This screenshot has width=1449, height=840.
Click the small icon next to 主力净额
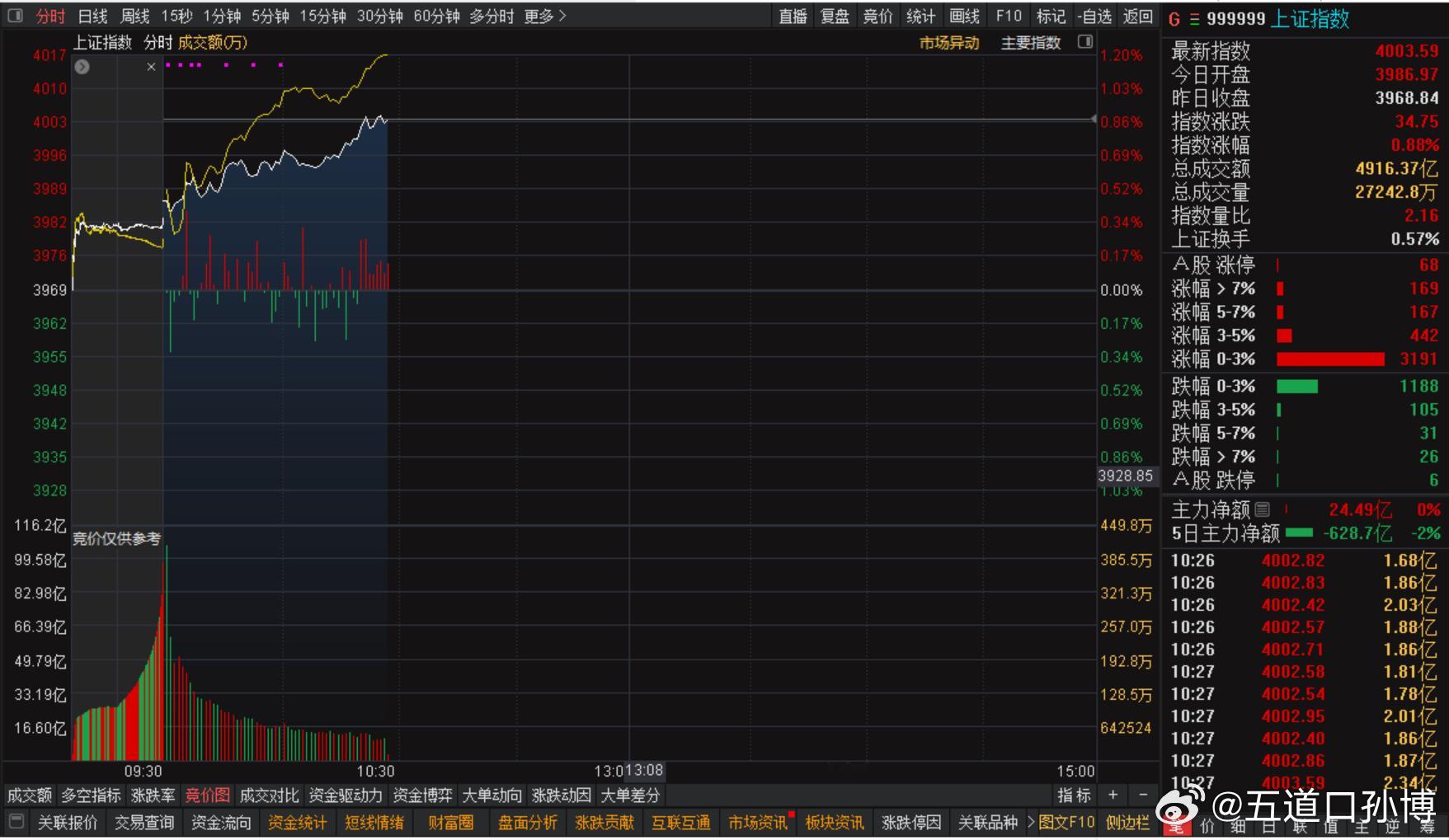coord(1263,509)
